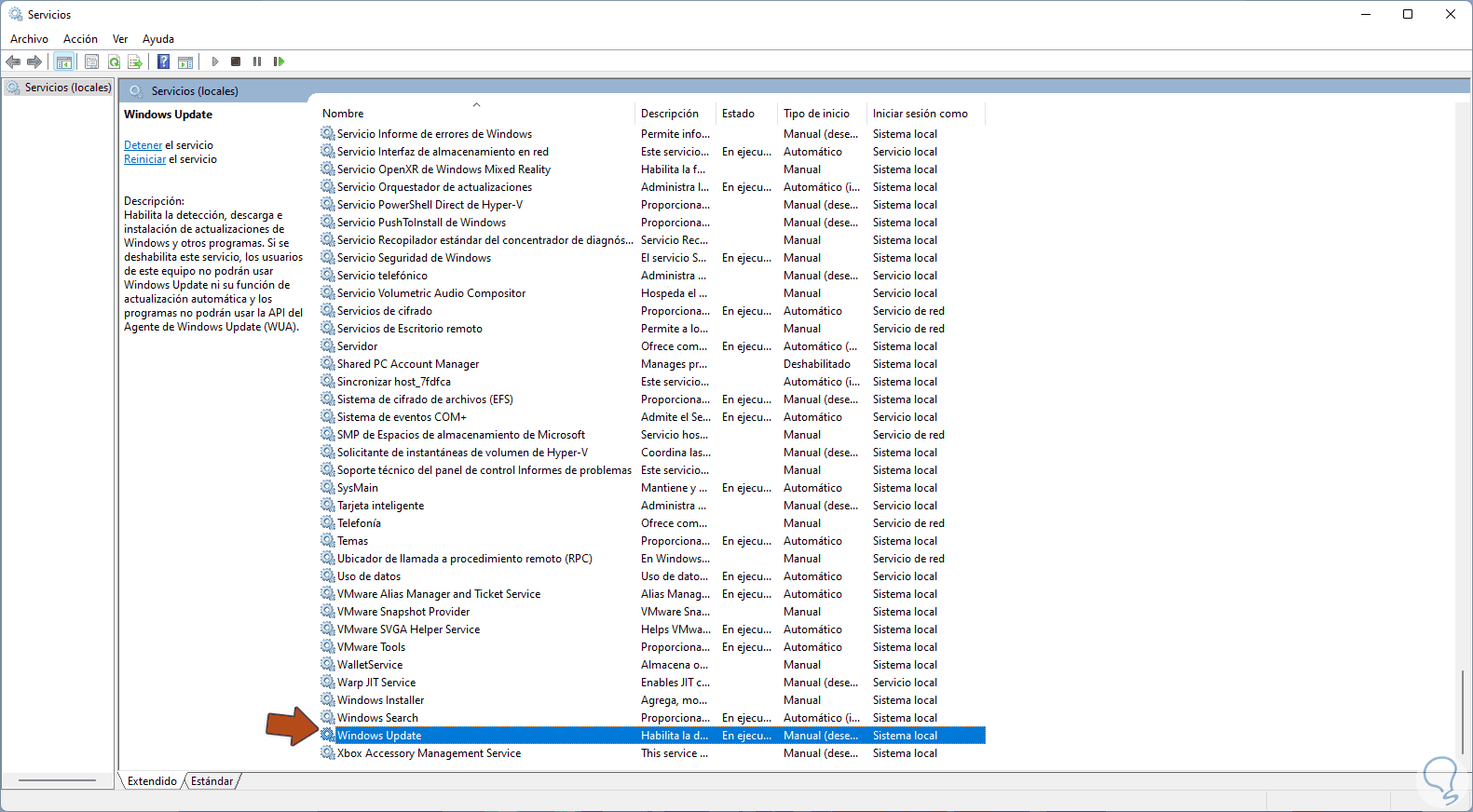Click the gear icon of VMware Tools
The image size is (1473, 812).
(x=328, y=647)
